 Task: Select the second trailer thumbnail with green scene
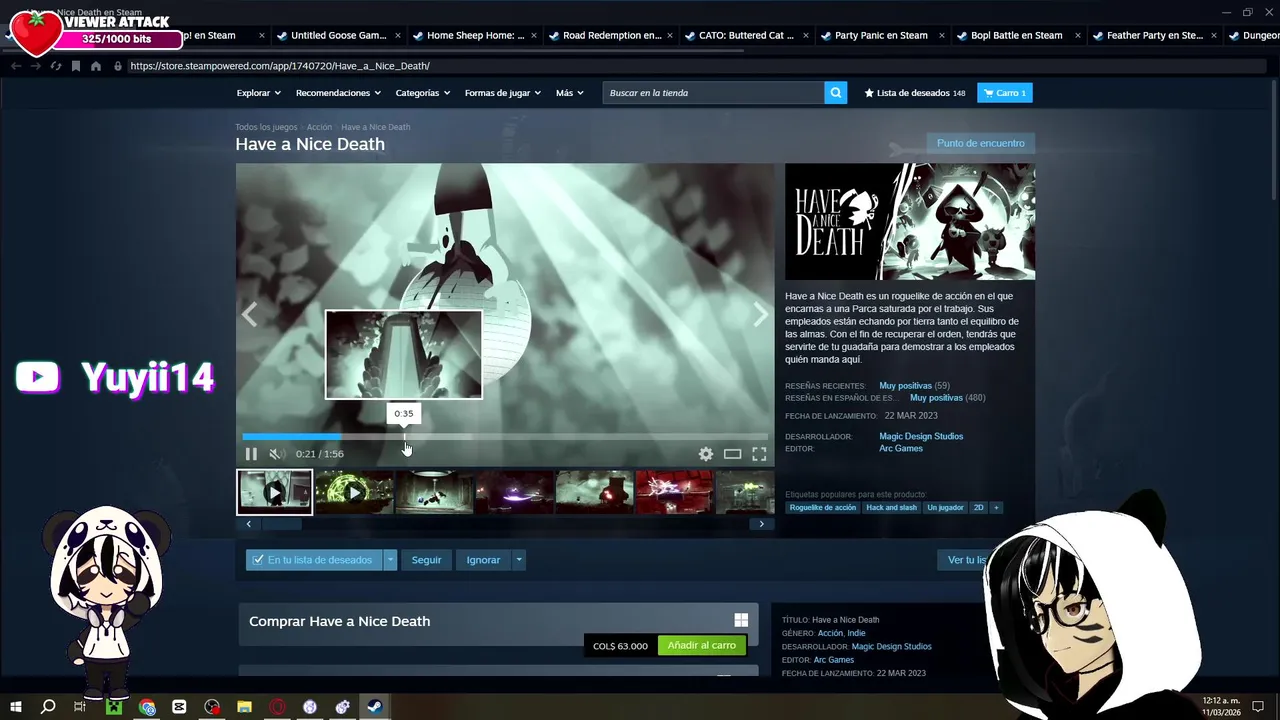[354, 492]
